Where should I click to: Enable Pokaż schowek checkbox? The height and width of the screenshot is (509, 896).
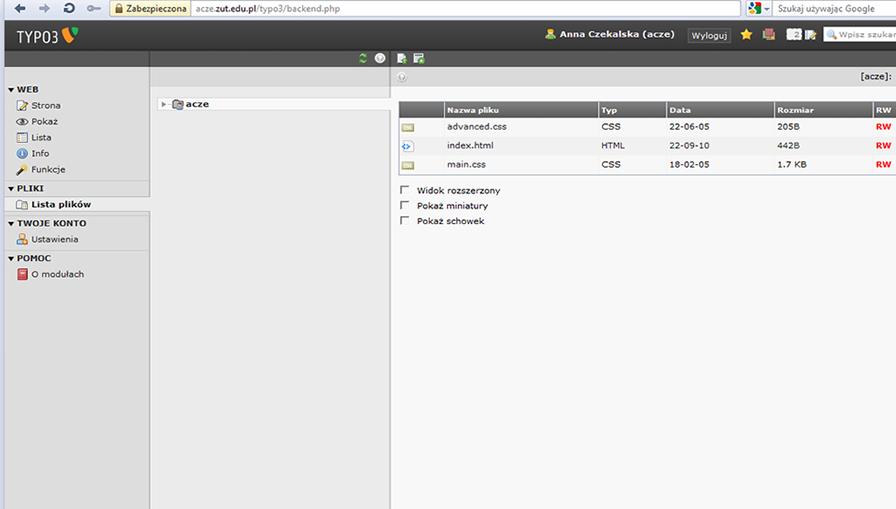(405, 221)
